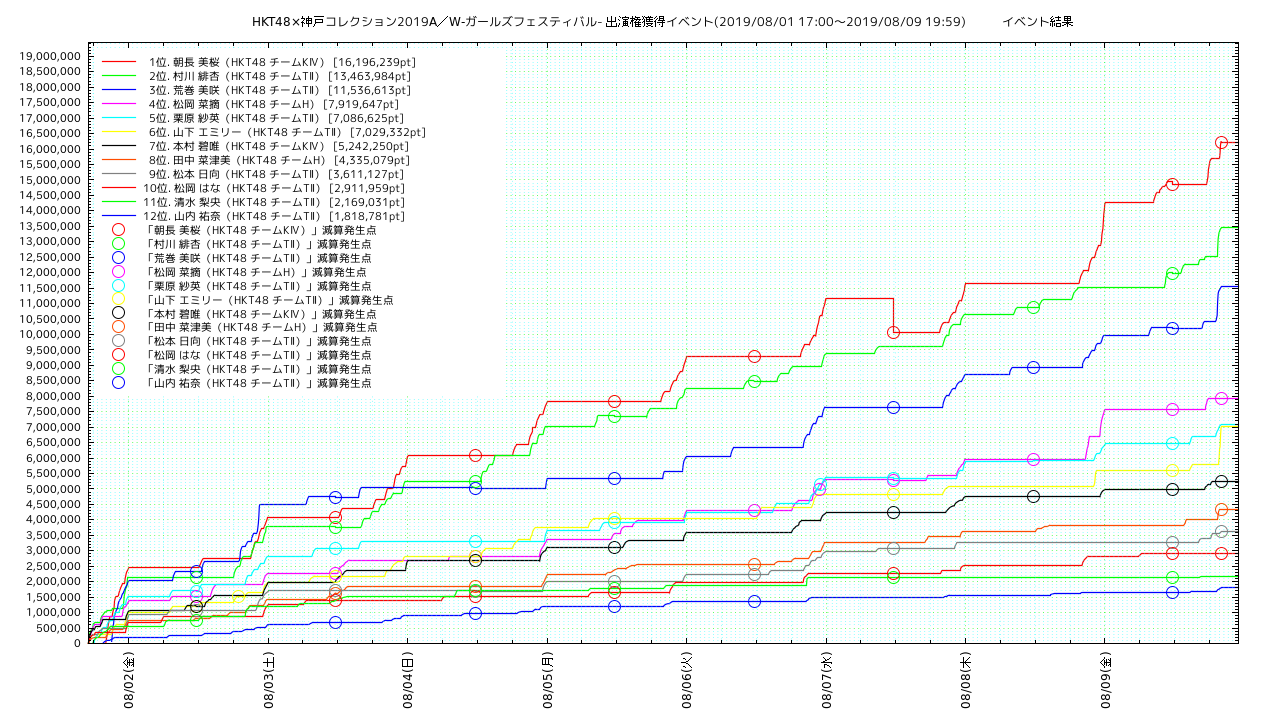
Task: Click the 19,000,000 label on the y-axis
Action: coord(50,55)
